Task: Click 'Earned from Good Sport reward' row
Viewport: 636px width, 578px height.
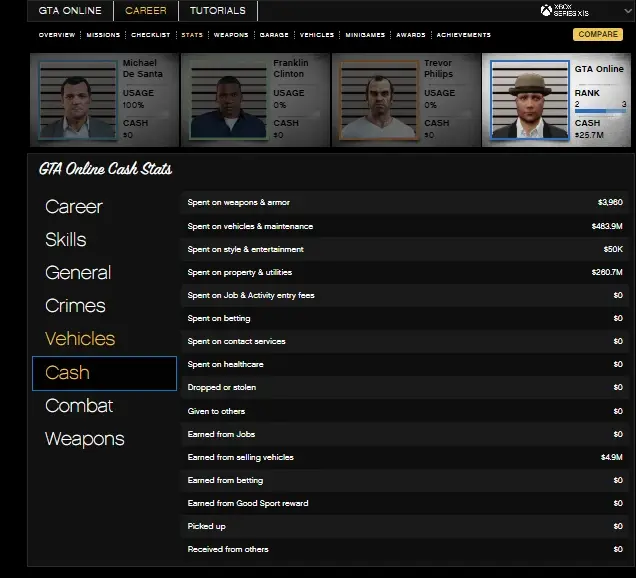Action: [x=404, y=503]
